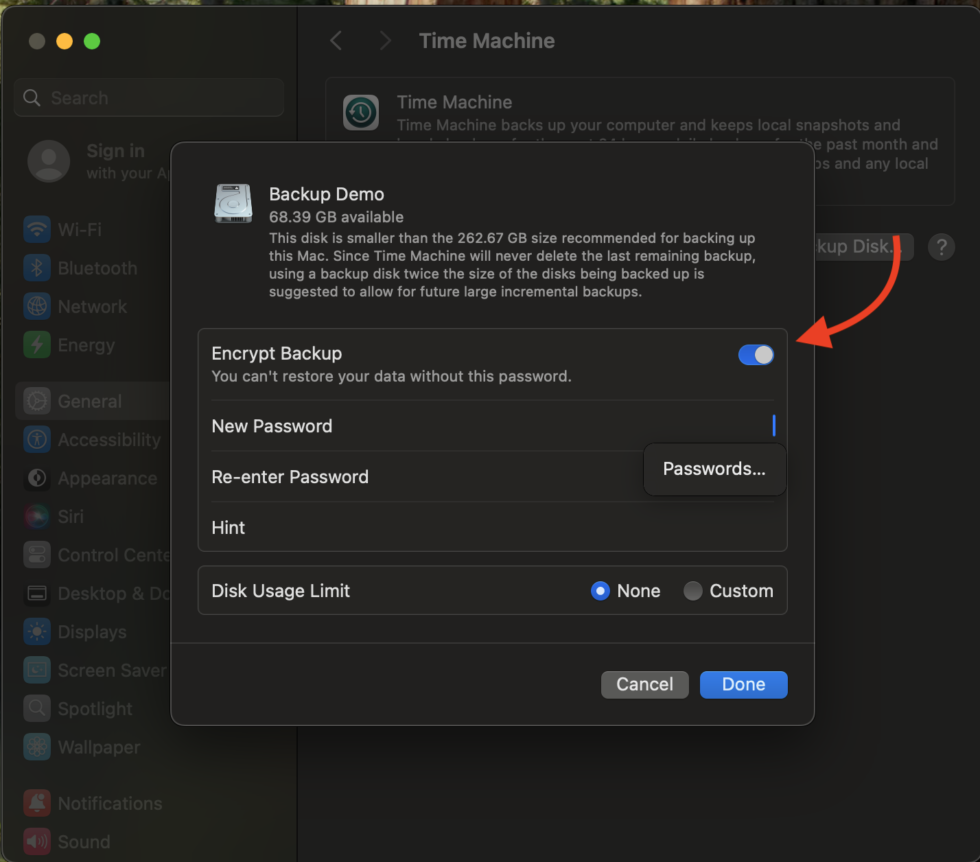
Task: Open Siri settings icon in sidebar
Action: coord(37,516)
